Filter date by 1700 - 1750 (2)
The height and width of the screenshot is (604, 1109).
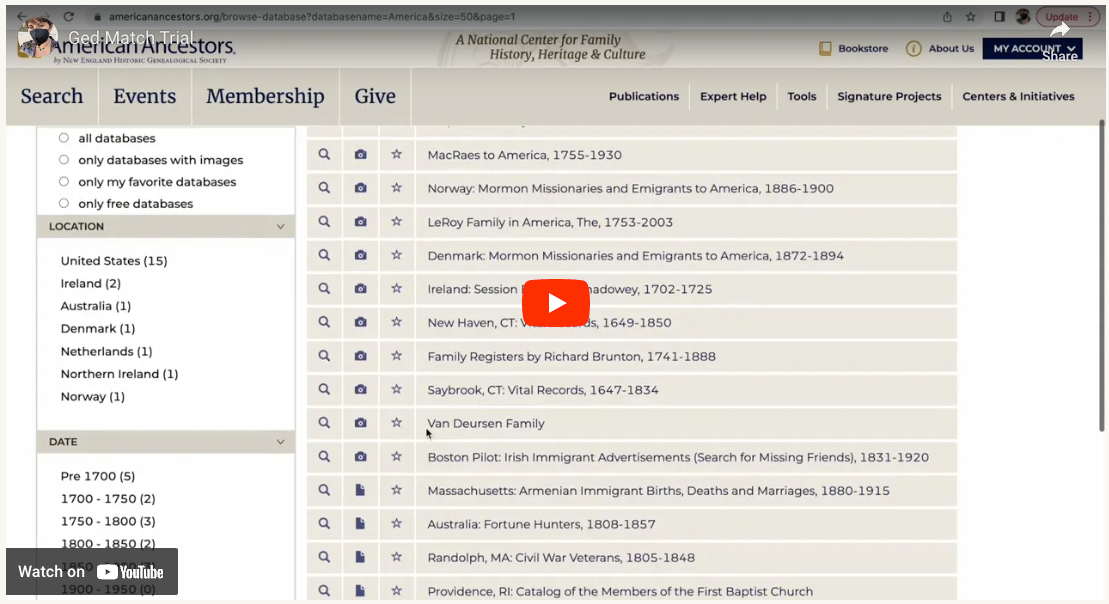pos(108,499)
